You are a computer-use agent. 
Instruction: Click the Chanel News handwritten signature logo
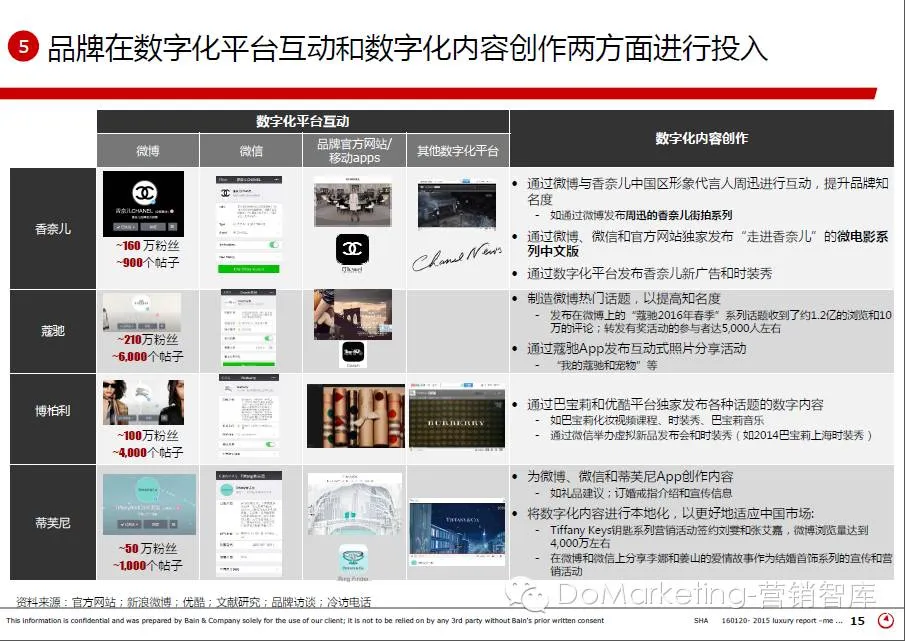click(x=457, y=257)
